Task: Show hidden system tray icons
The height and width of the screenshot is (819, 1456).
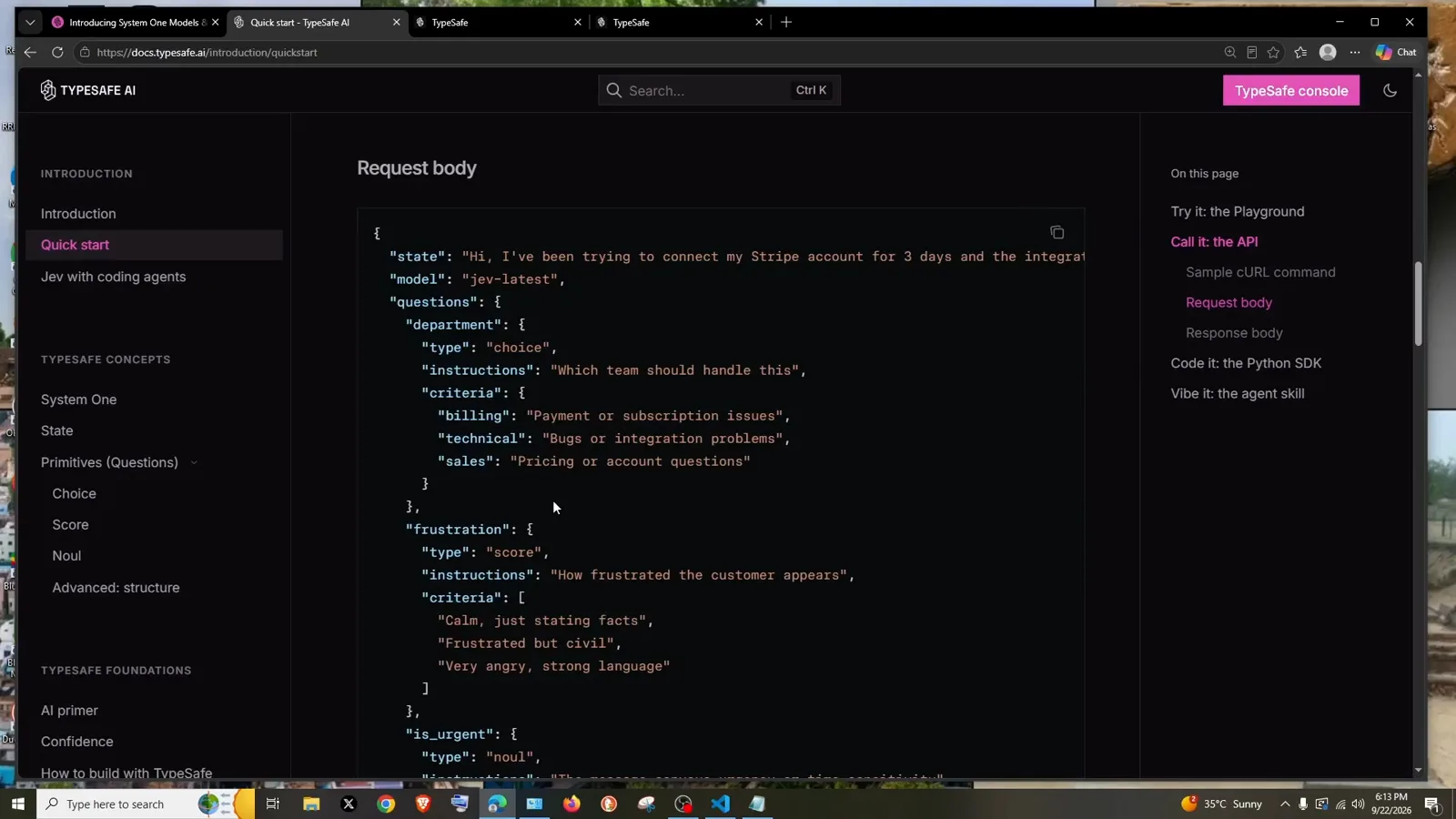Action: [1285, 804]
